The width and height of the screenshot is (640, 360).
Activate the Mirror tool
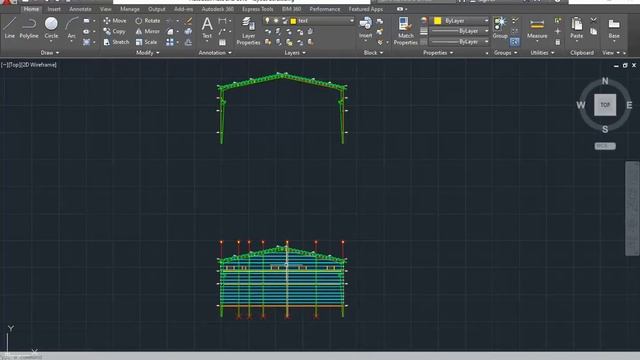coord(147,31)
